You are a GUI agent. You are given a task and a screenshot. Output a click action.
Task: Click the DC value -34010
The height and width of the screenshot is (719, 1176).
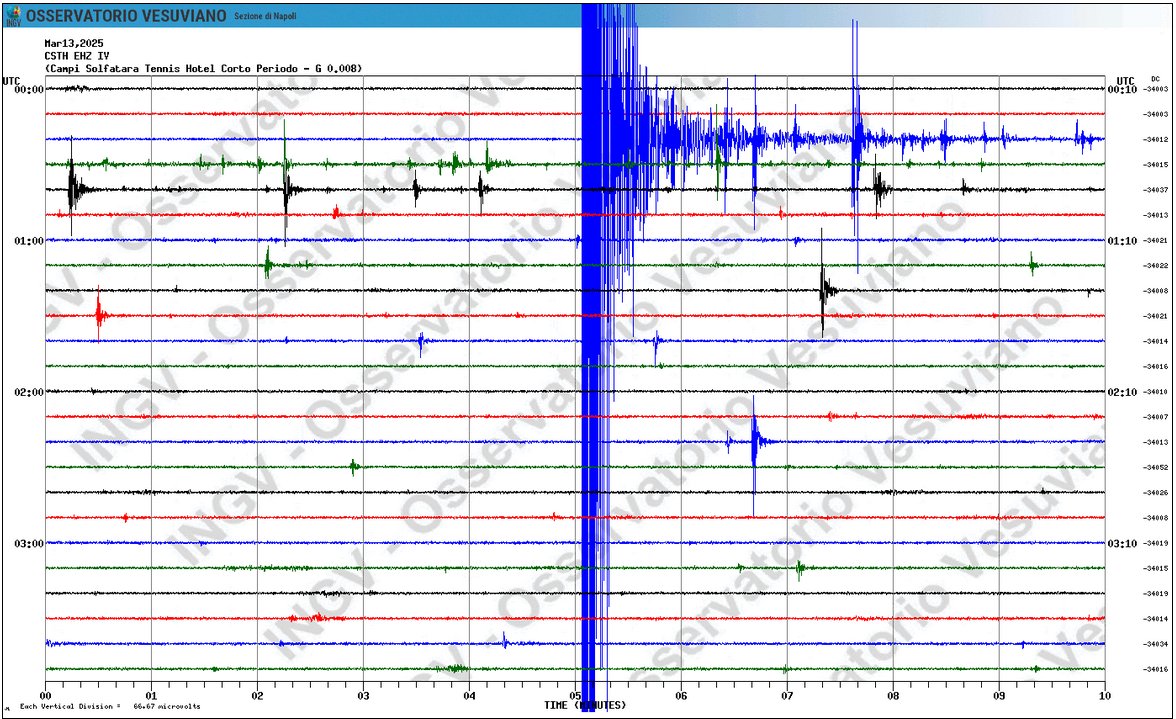tap(1155, 392)
